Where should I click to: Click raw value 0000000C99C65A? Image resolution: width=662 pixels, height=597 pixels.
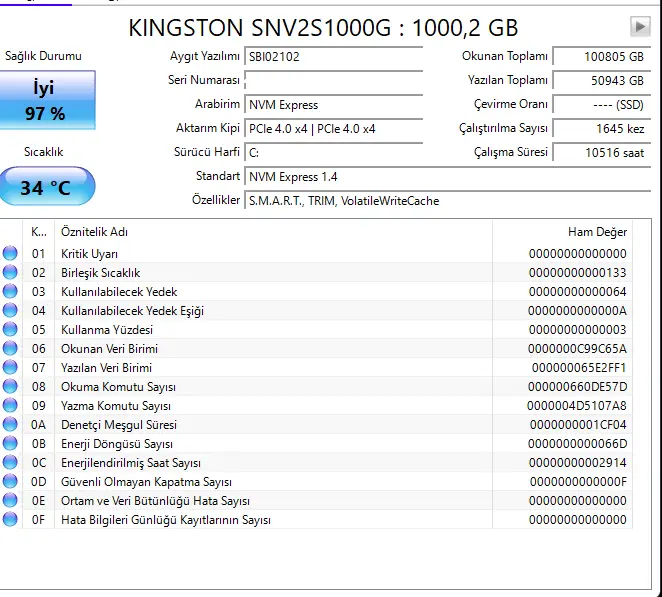click(577, 349)
